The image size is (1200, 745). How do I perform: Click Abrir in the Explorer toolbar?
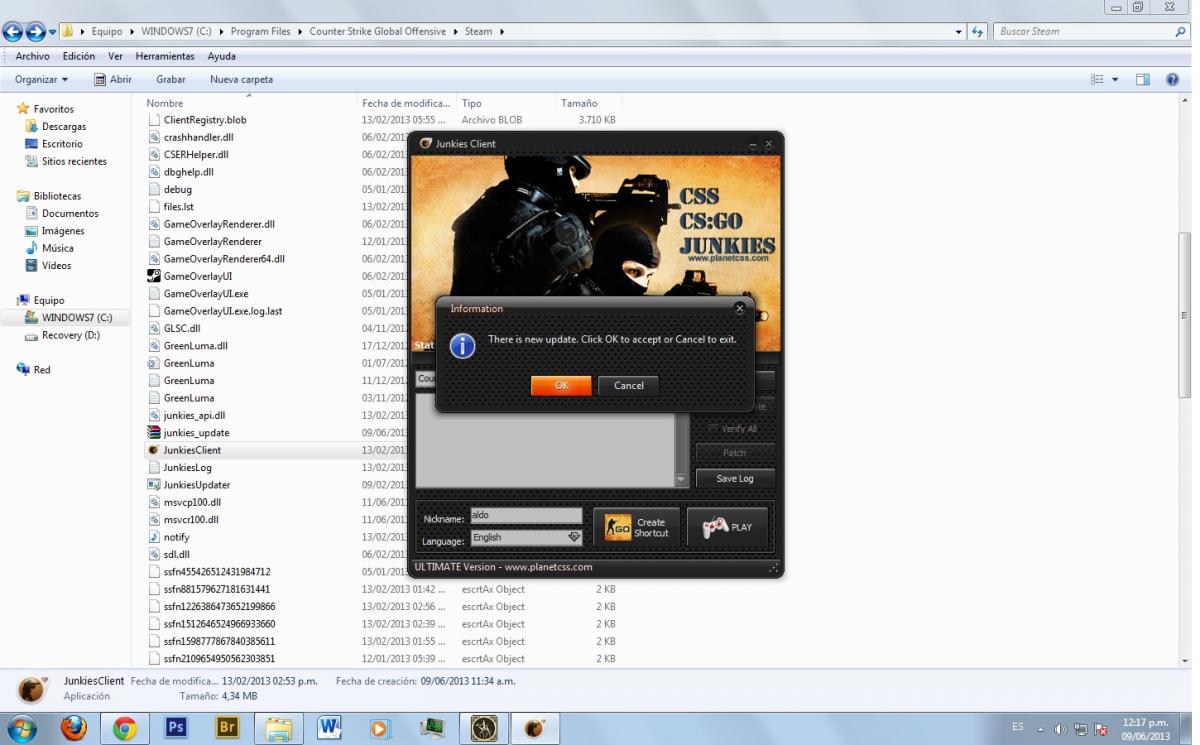click(x=113, y=79)
